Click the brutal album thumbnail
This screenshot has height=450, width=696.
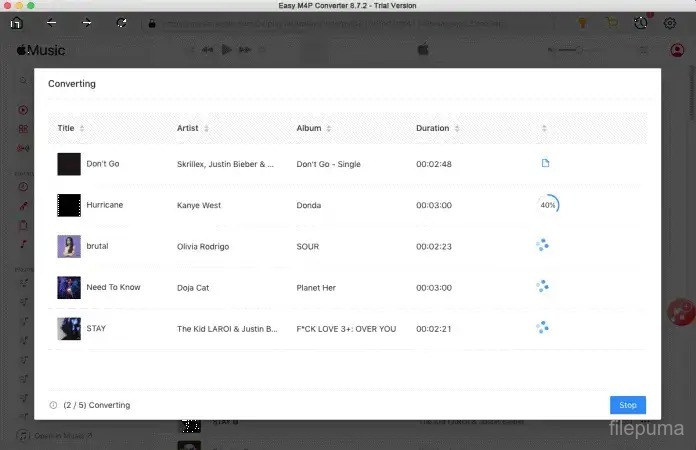tap(69, 246)
